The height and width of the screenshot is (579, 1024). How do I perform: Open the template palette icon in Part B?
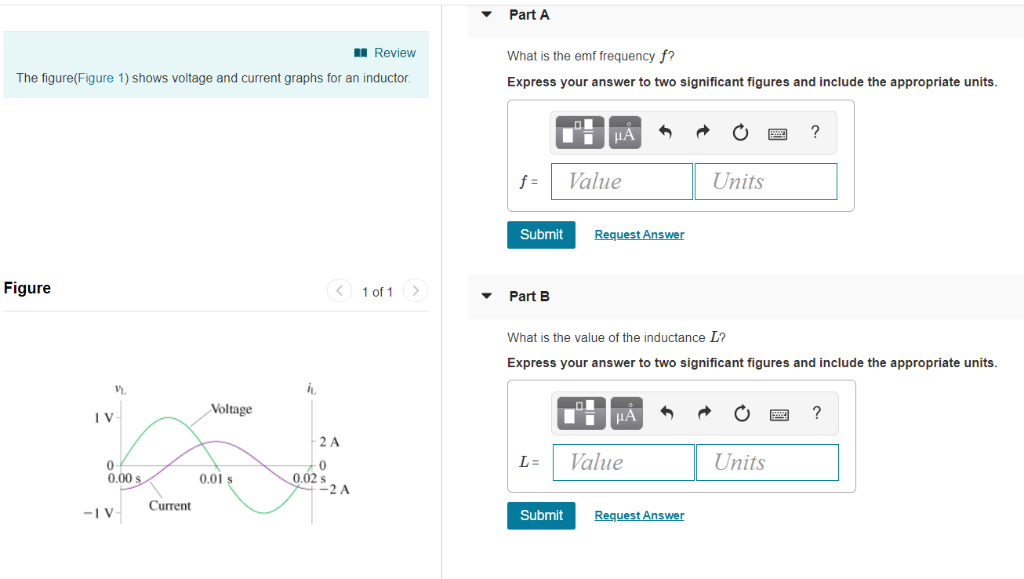click(579, 412)
